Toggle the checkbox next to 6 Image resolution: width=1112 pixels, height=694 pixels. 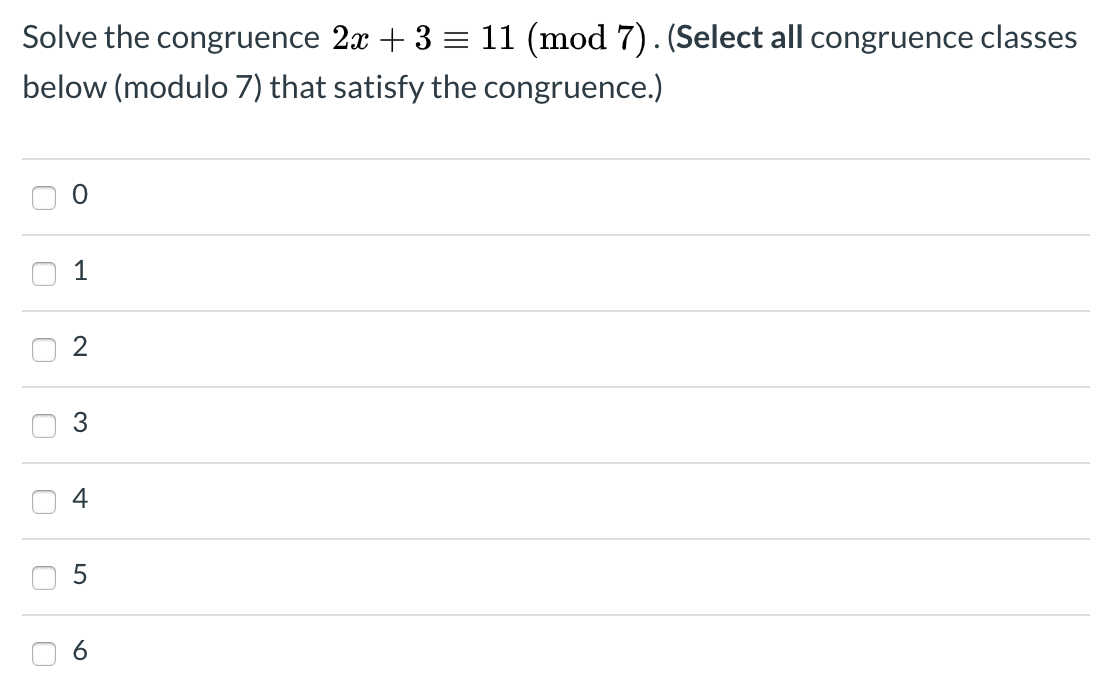[44, 653]
